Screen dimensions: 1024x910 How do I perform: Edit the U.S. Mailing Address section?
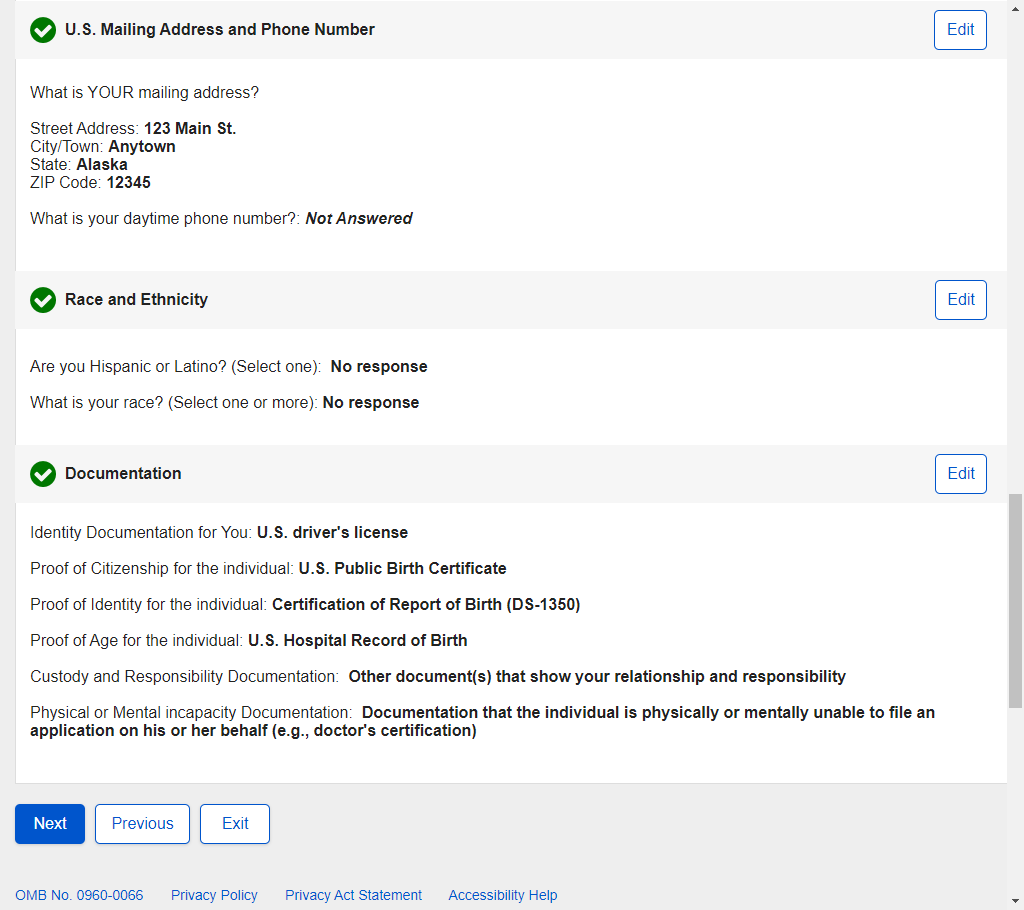[960, 30]
